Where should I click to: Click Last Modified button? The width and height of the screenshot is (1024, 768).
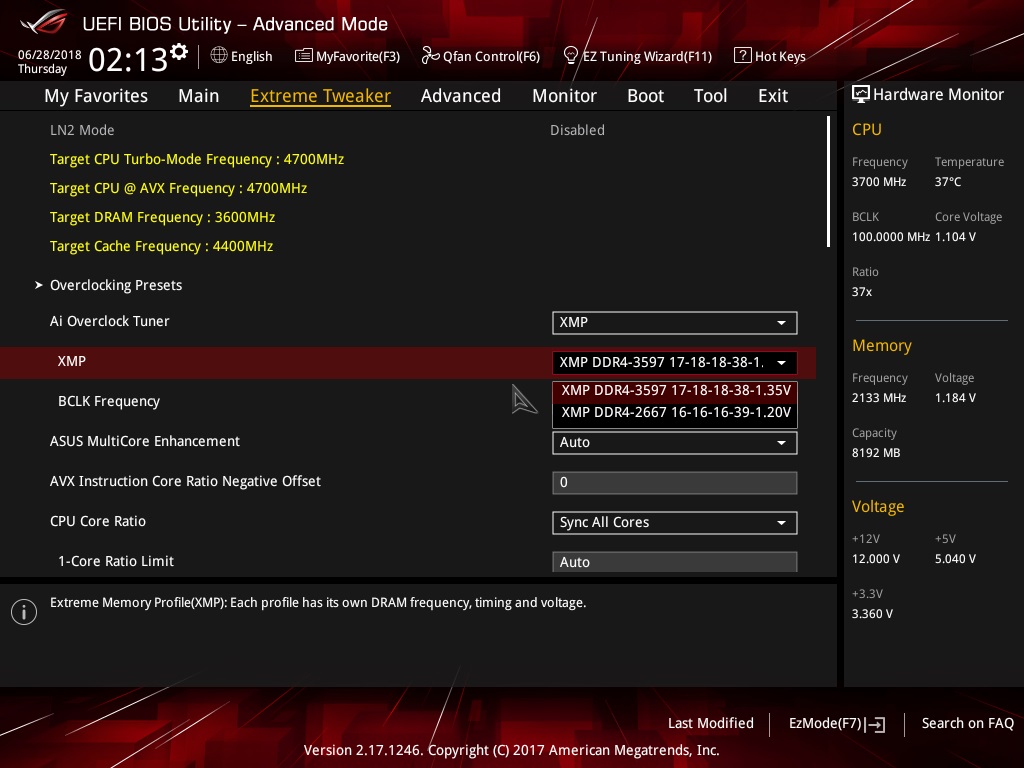711,724
